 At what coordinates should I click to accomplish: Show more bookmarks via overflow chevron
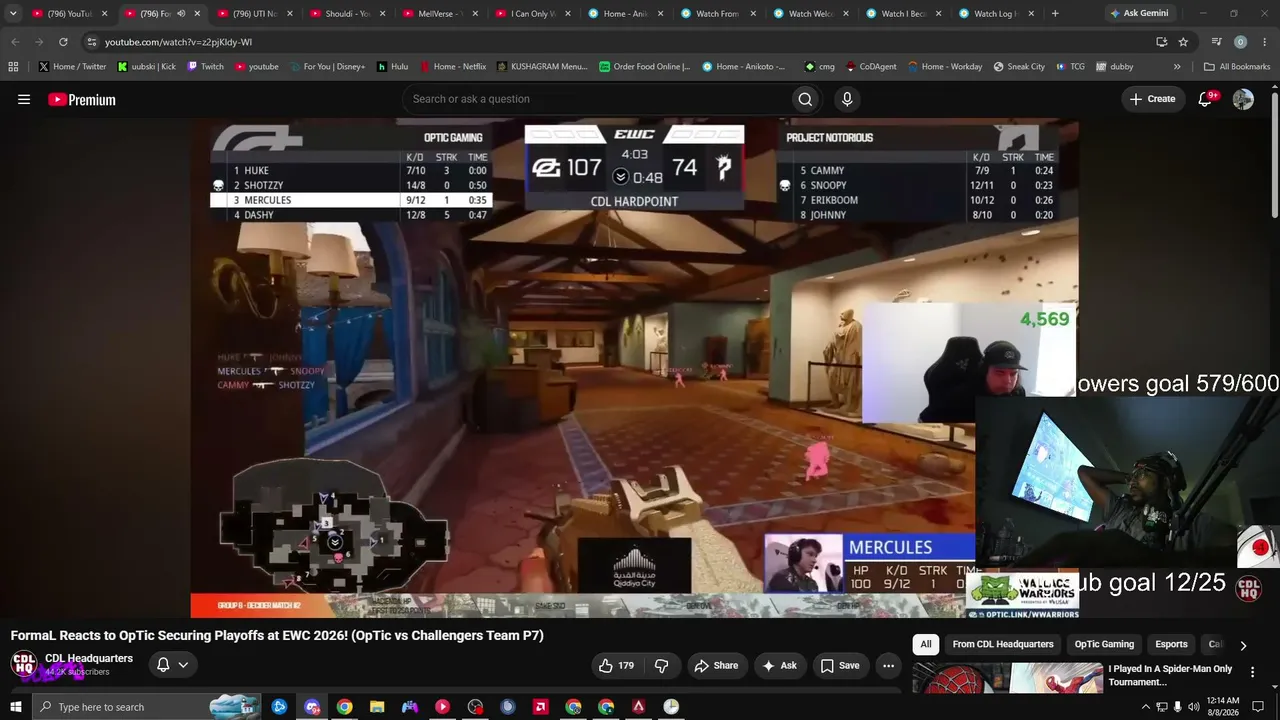pos(1177,67)
